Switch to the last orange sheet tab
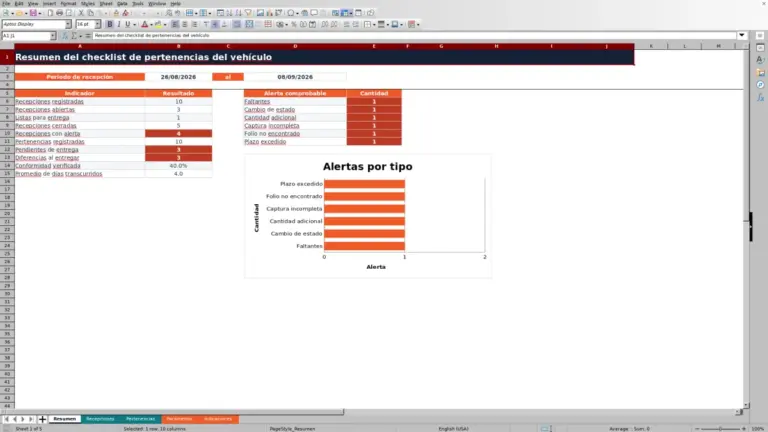The width and height of the screenshot is (768, 432). (x=218, y=419)
